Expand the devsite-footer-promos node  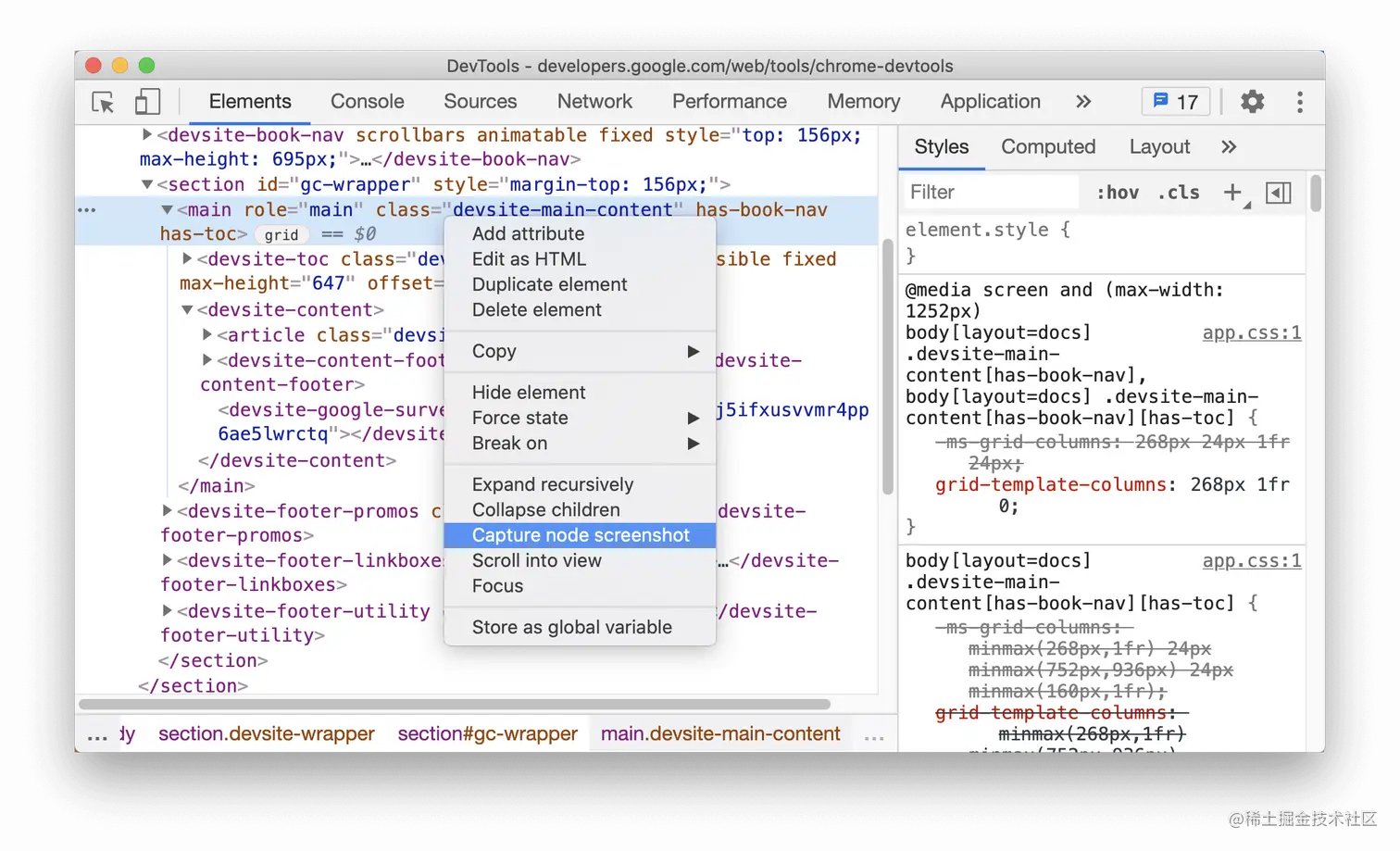pos(167,510)
